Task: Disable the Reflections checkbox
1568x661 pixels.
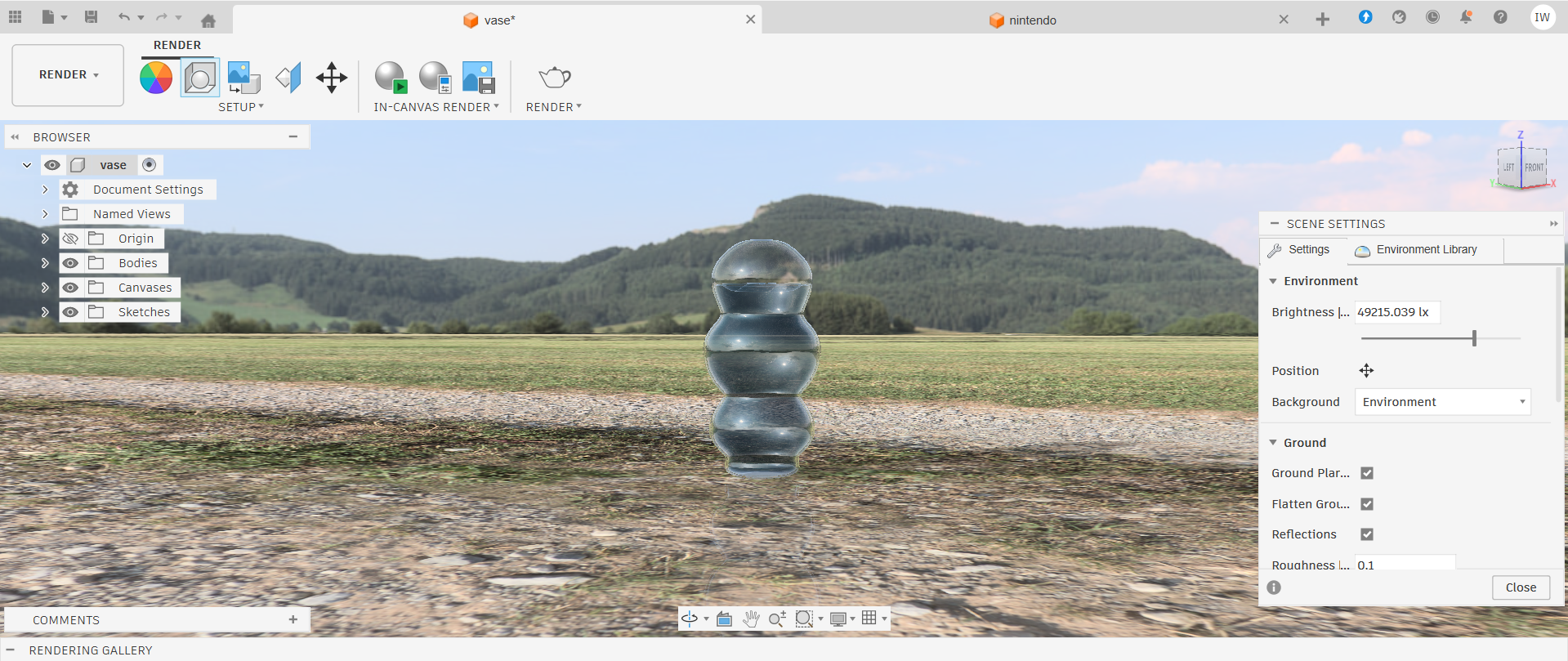Action: click(x=1367, y=534)
